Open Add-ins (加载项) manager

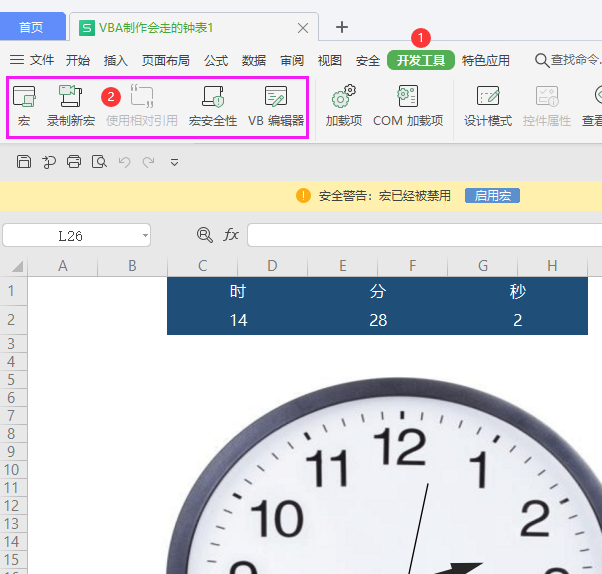coord(344,106)
